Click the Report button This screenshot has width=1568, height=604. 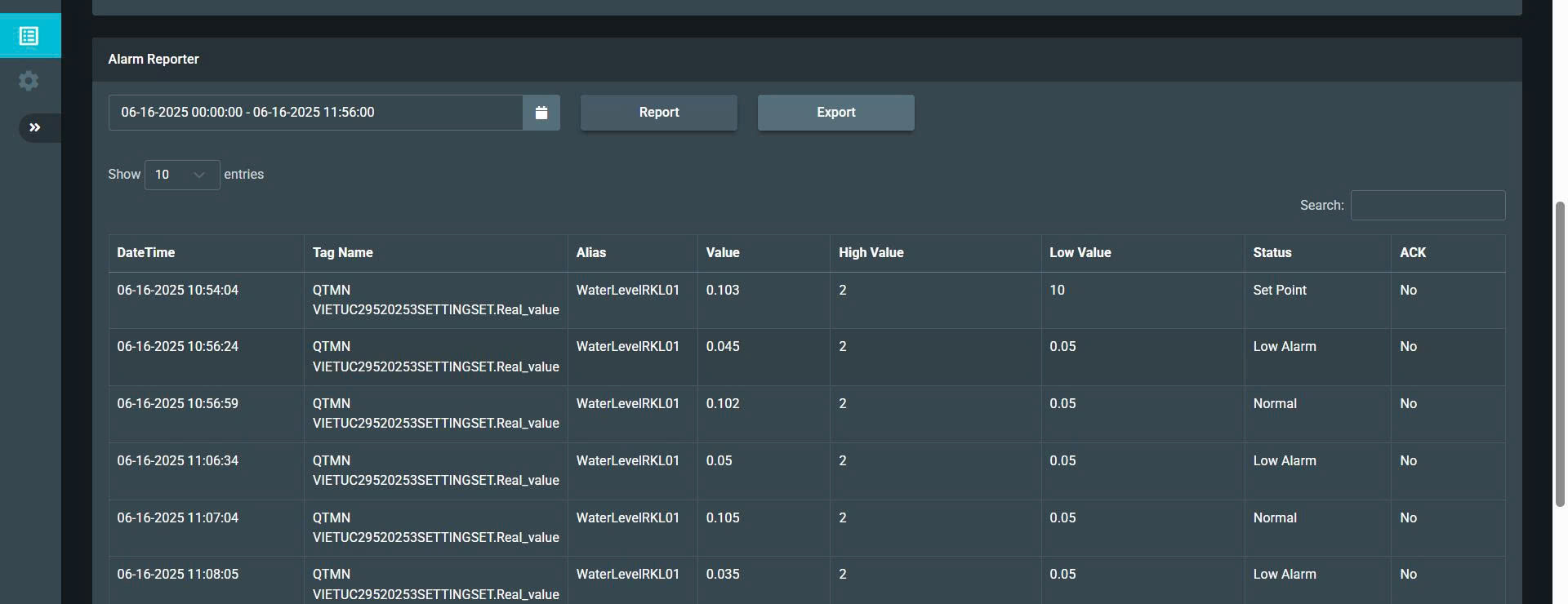[658, 113]
